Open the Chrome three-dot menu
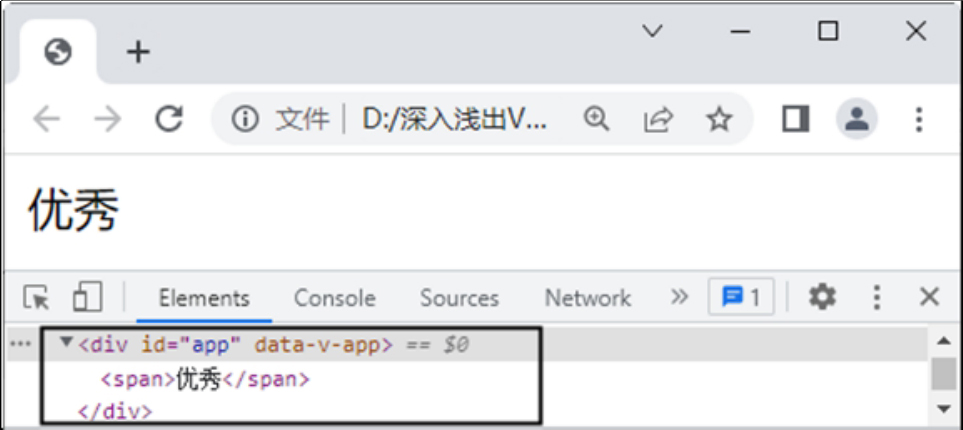 tap(919, 119)
